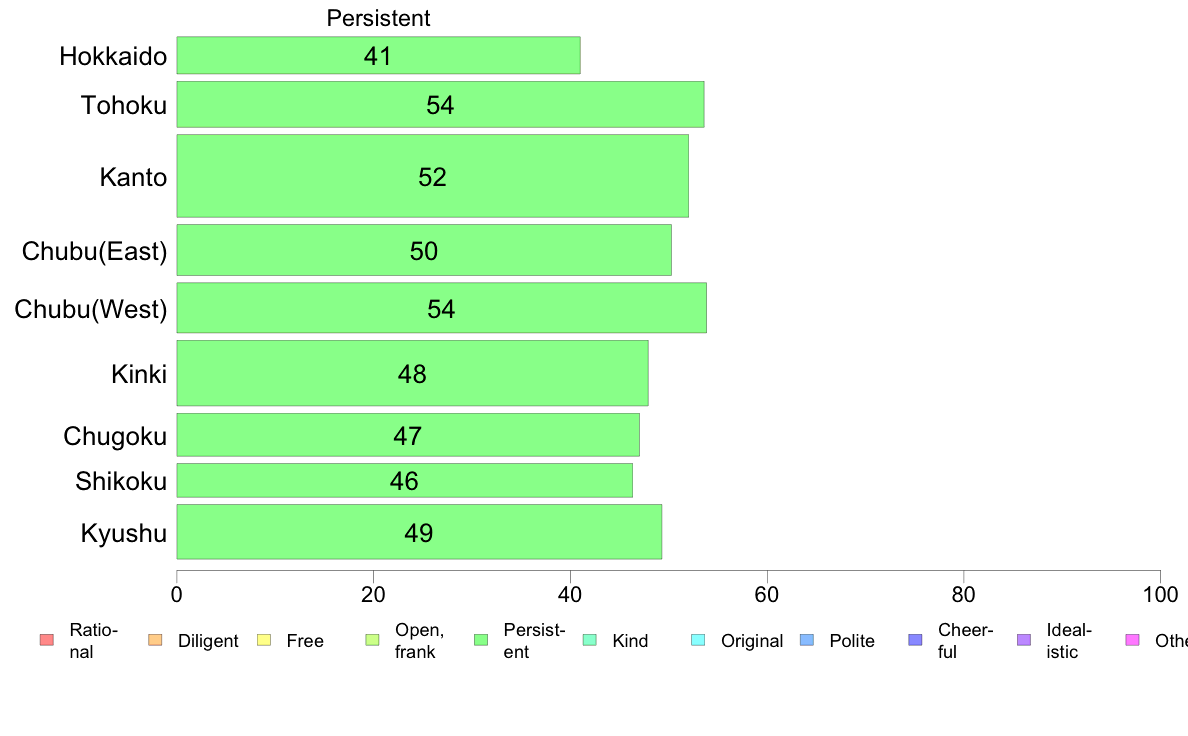Image resolution: width=1188 pixels, height=736 pixels.
Task: Click the Persistent green legend swatch
Action: click(x=480, y=640)
